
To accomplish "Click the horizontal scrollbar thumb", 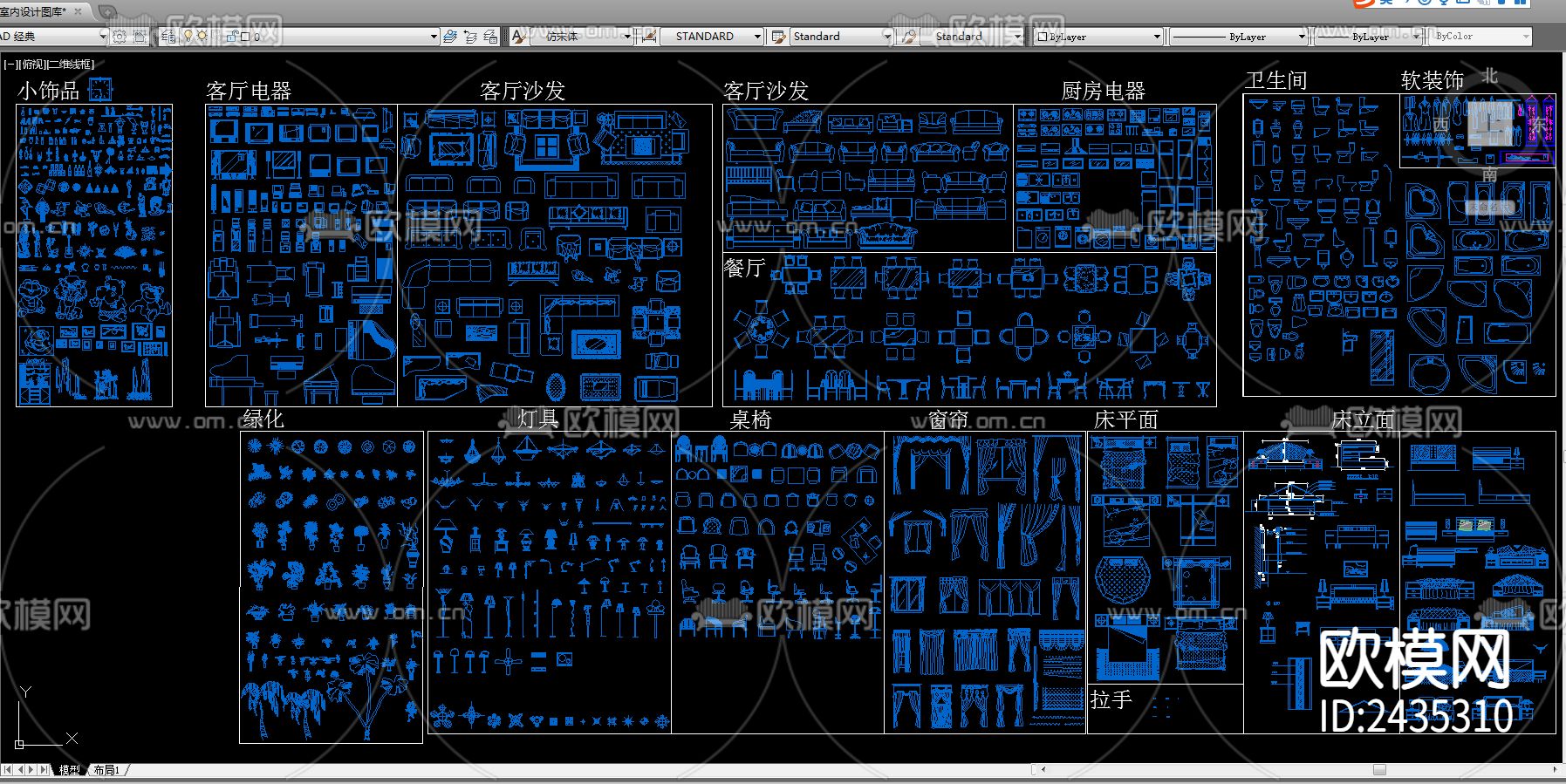I will click(1379, 770).
